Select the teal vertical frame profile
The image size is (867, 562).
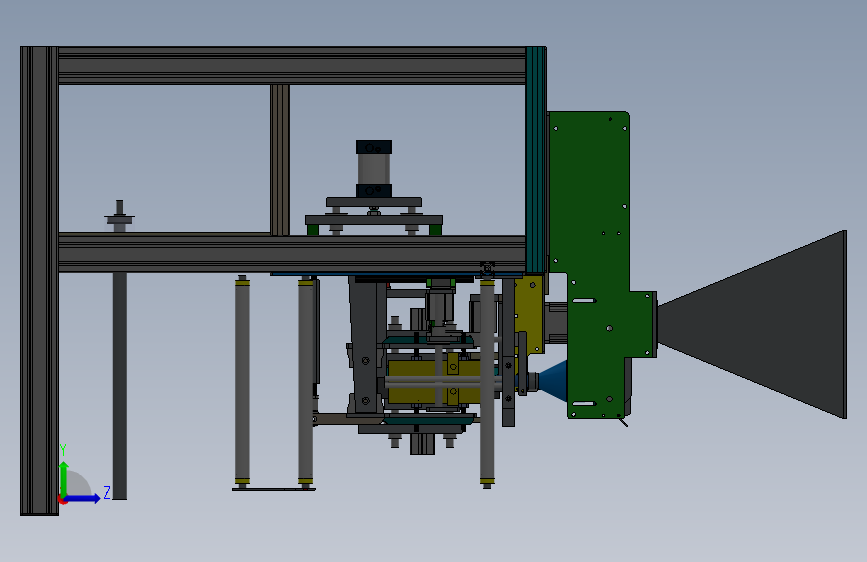coord(536,159)
